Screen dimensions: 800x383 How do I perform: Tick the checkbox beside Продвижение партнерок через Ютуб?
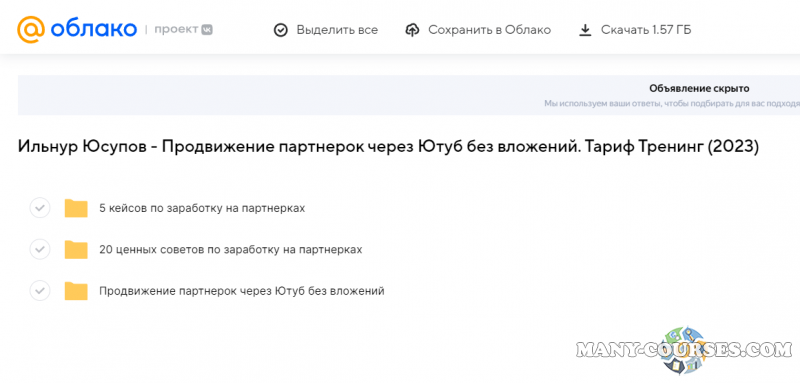[40, 291]
